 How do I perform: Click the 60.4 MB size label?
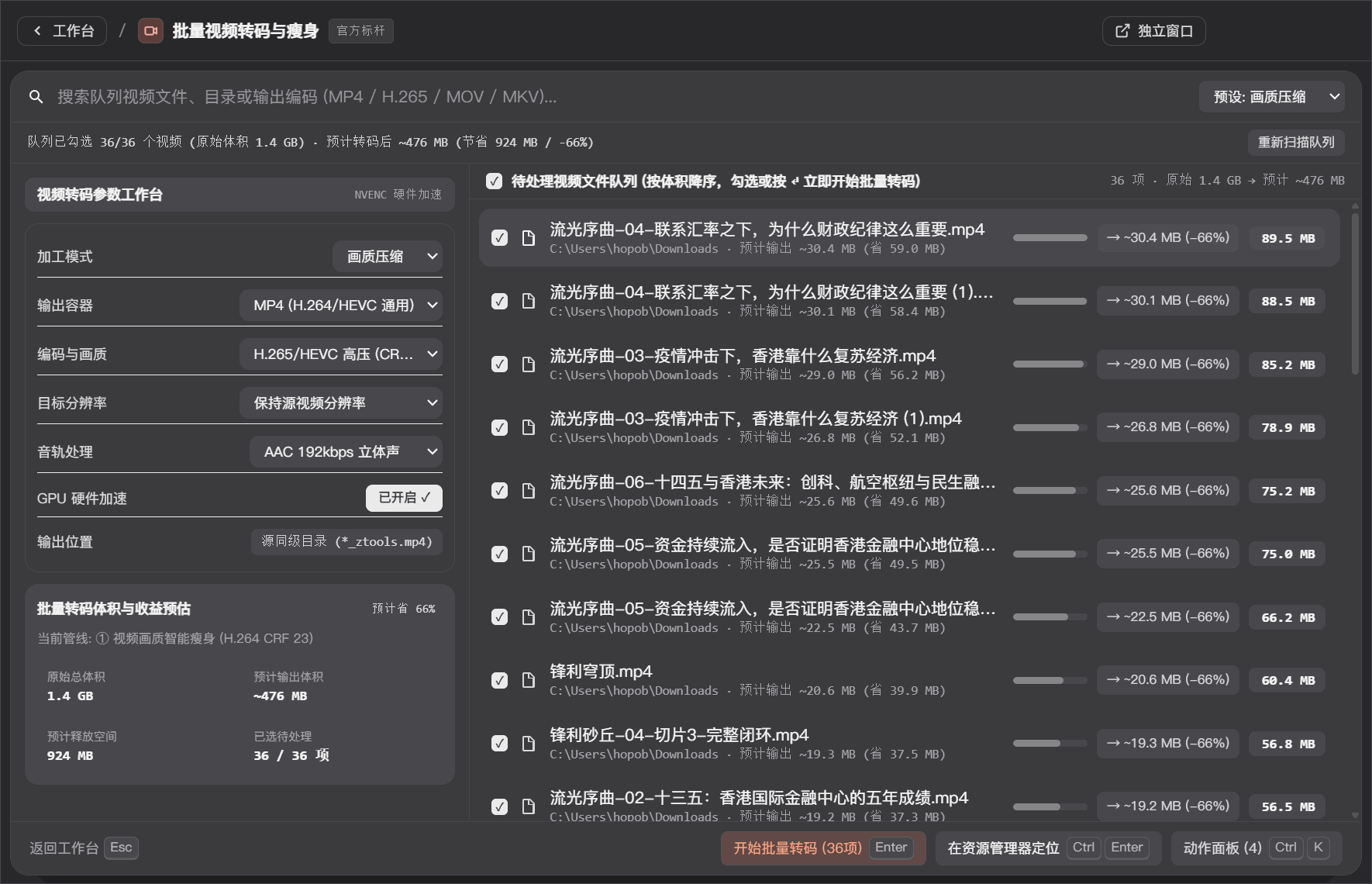[1288, 680]
